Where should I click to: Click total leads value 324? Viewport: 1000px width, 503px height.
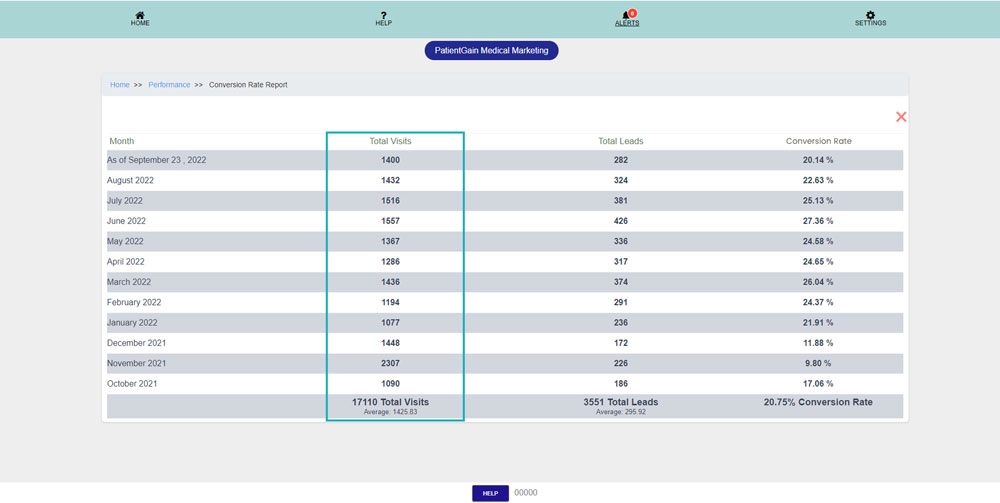coord(621,180)
